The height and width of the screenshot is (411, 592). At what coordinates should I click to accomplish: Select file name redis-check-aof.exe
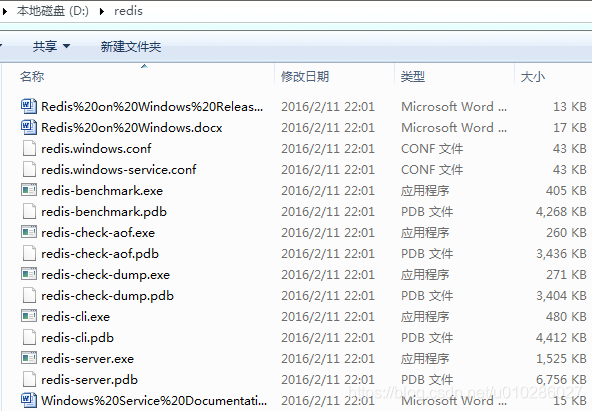[x=98, y=233]
